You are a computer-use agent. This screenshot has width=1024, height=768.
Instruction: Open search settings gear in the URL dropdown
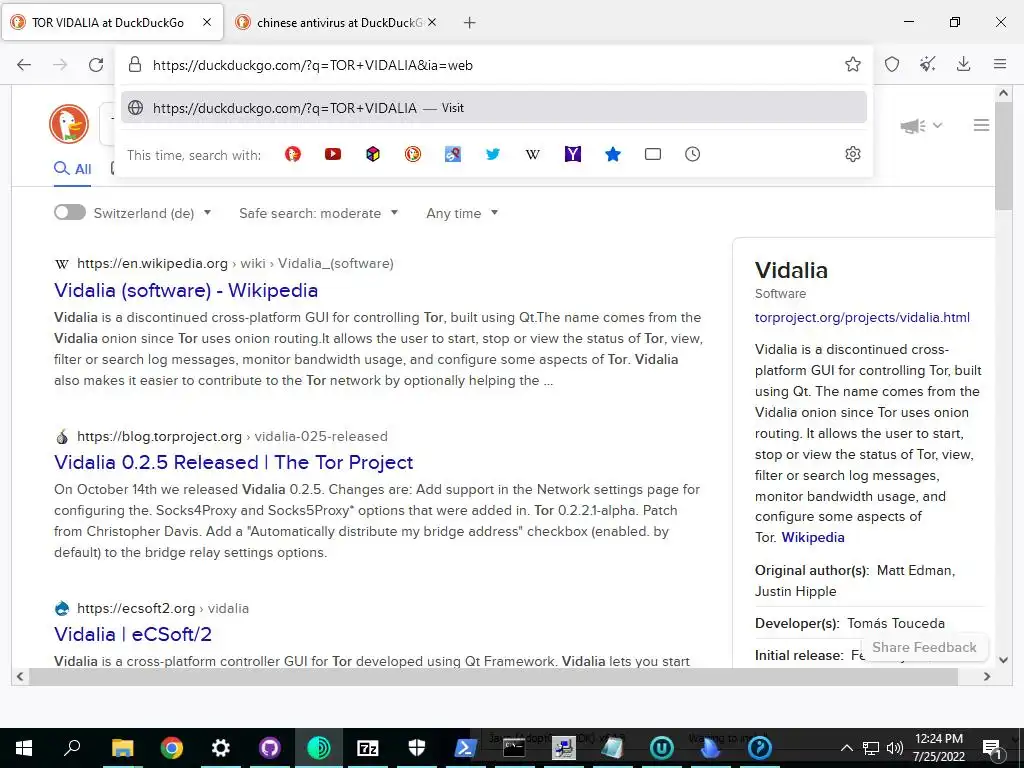[x=852, y=154]
